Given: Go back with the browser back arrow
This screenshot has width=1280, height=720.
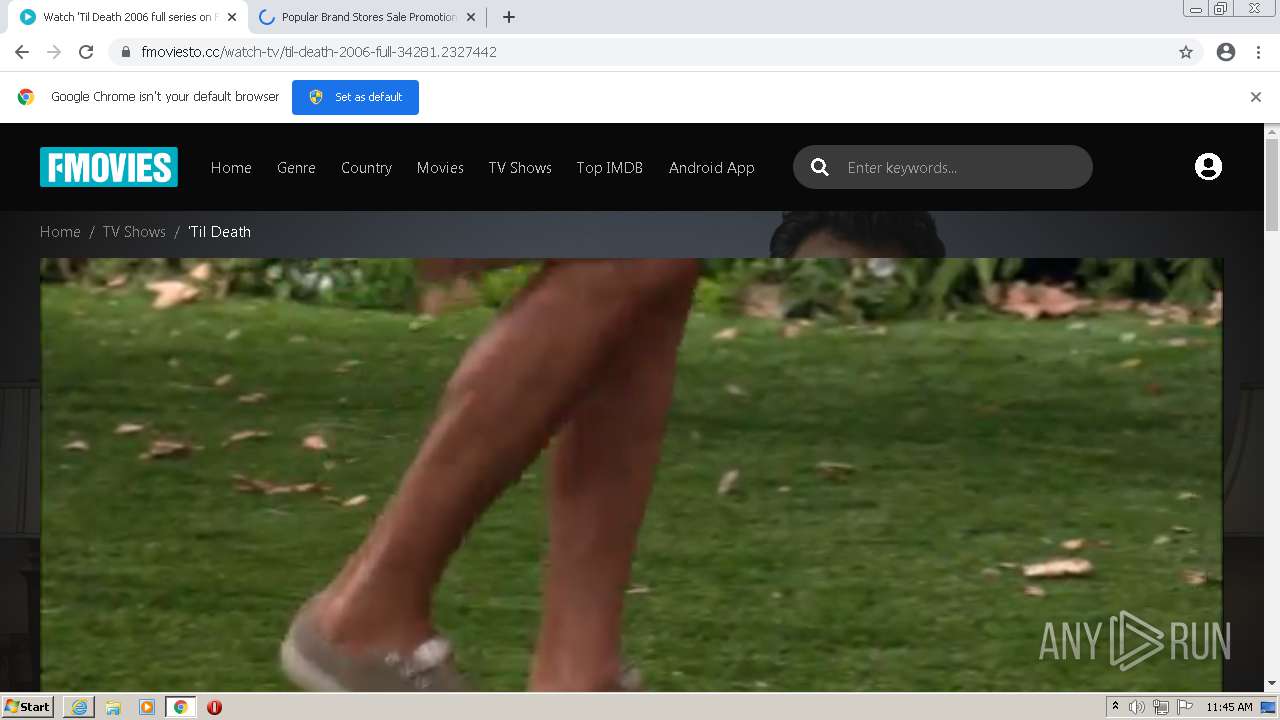Looking at the screenshot, I should [x=22, y=52].
